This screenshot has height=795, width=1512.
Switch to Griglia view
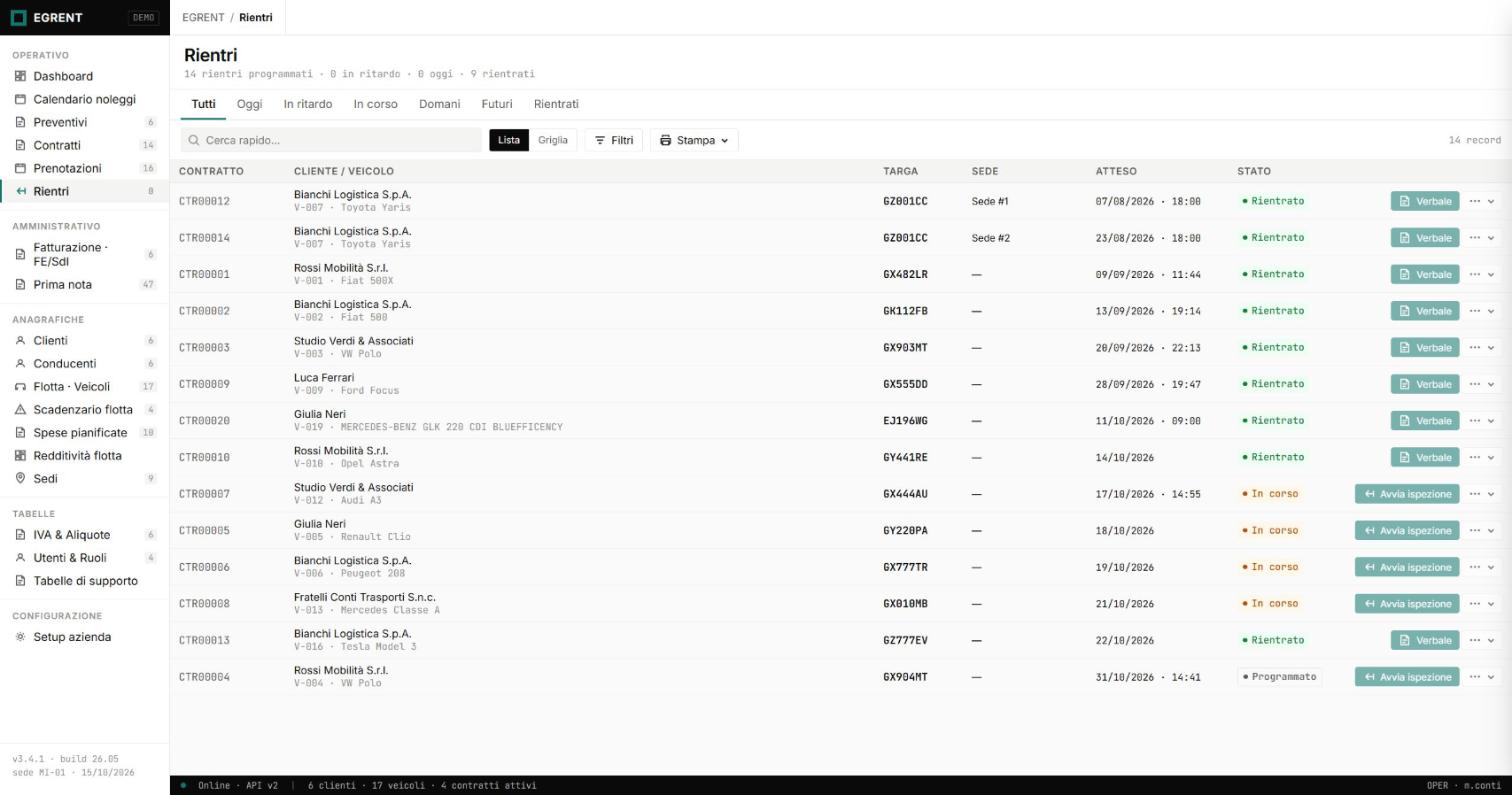[553, 140]
